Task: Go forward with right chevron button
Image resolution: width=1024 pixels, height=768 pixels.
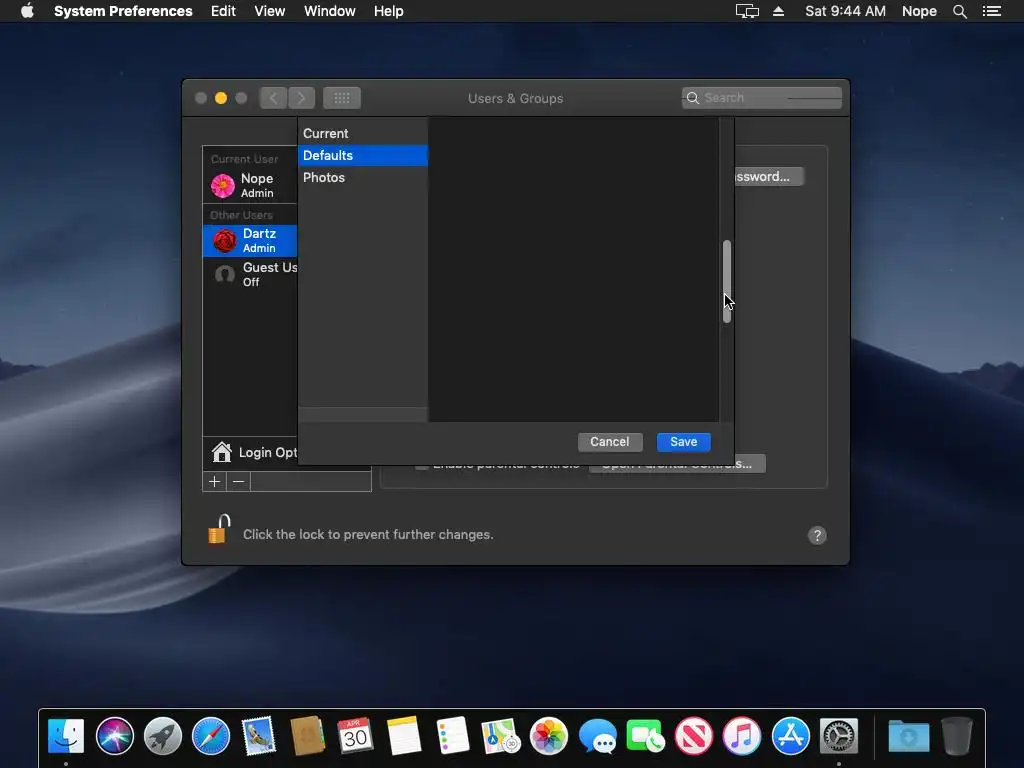Action: 301,98
